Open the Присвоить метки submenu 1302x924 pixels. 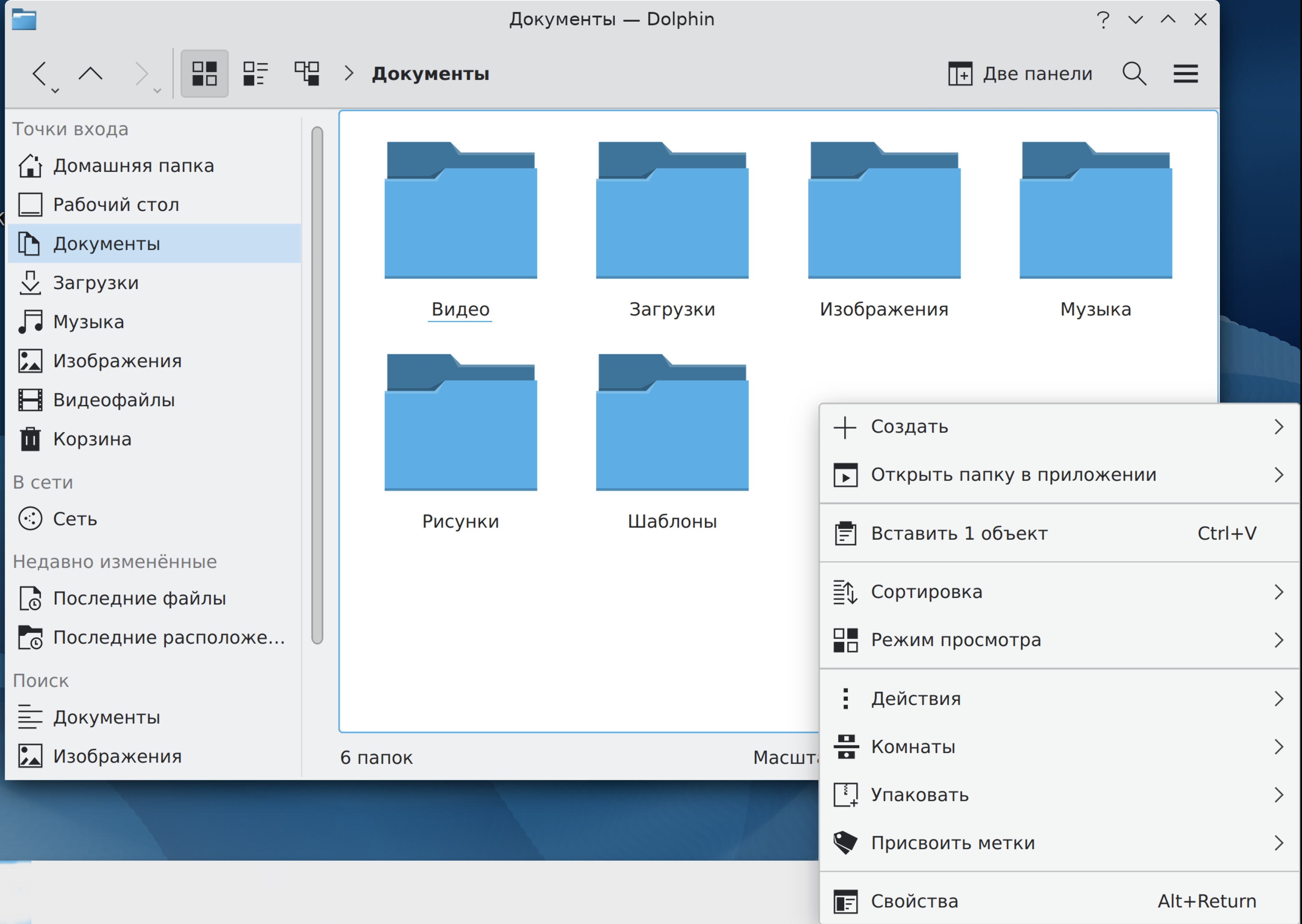tap(1059, 843)
